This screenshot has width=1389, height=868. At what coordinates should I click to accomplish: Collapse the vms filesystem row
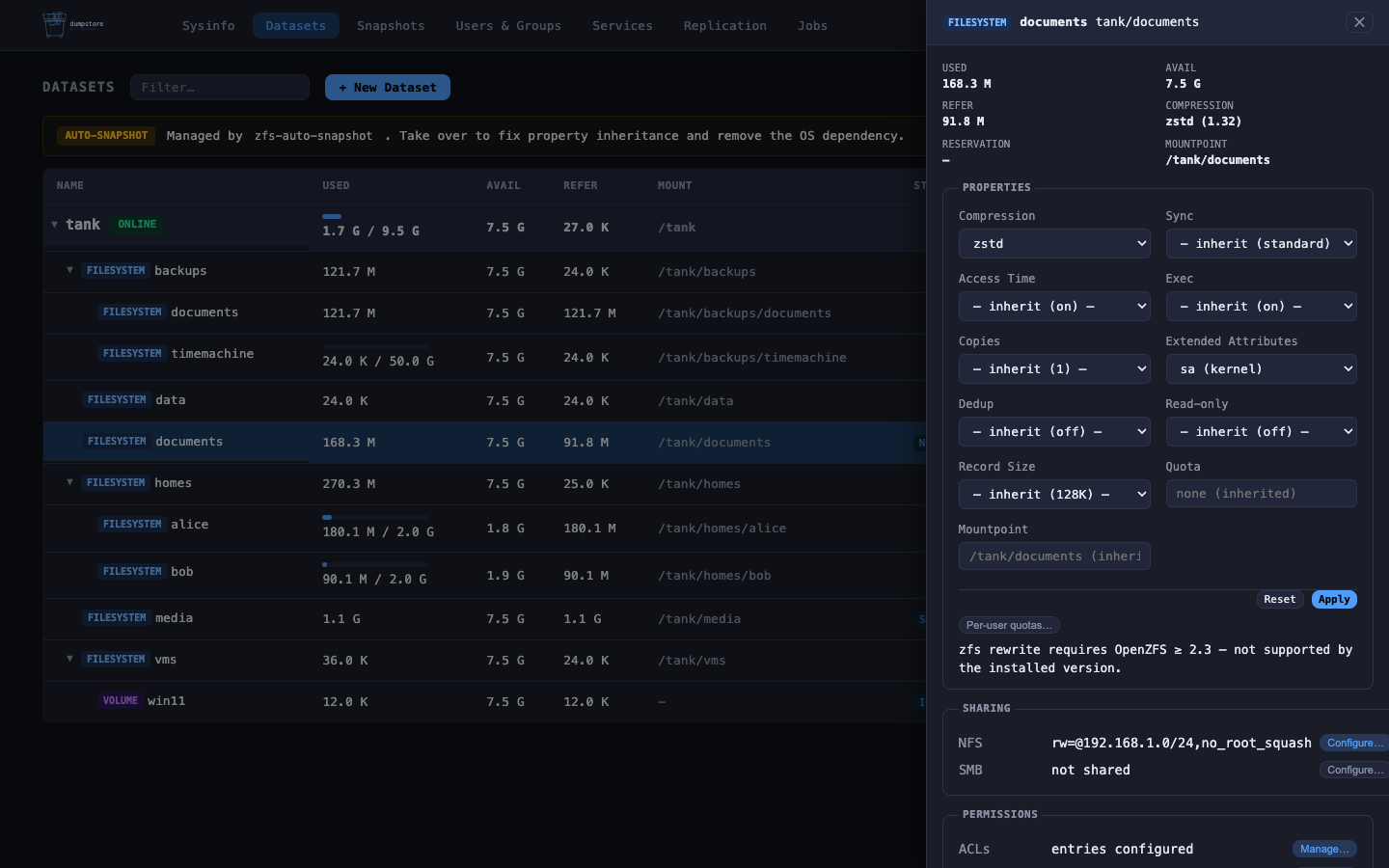point(69,659)
